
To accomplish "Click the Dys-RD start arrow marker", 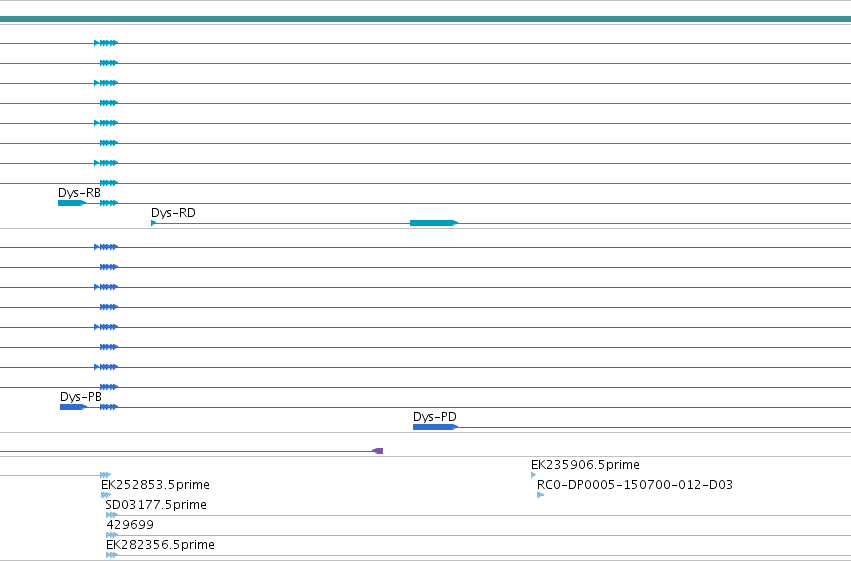I will coord(154,223).
